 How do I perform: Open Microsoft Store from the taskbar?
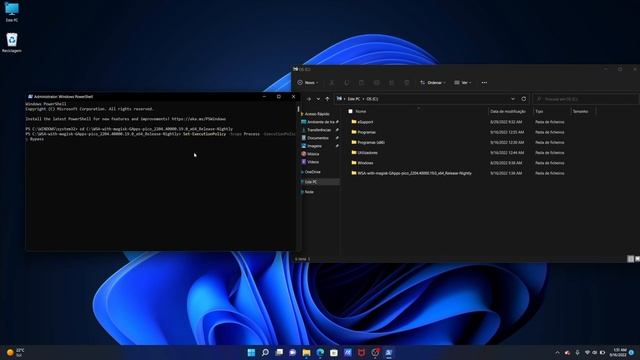[x=334, y=352]
